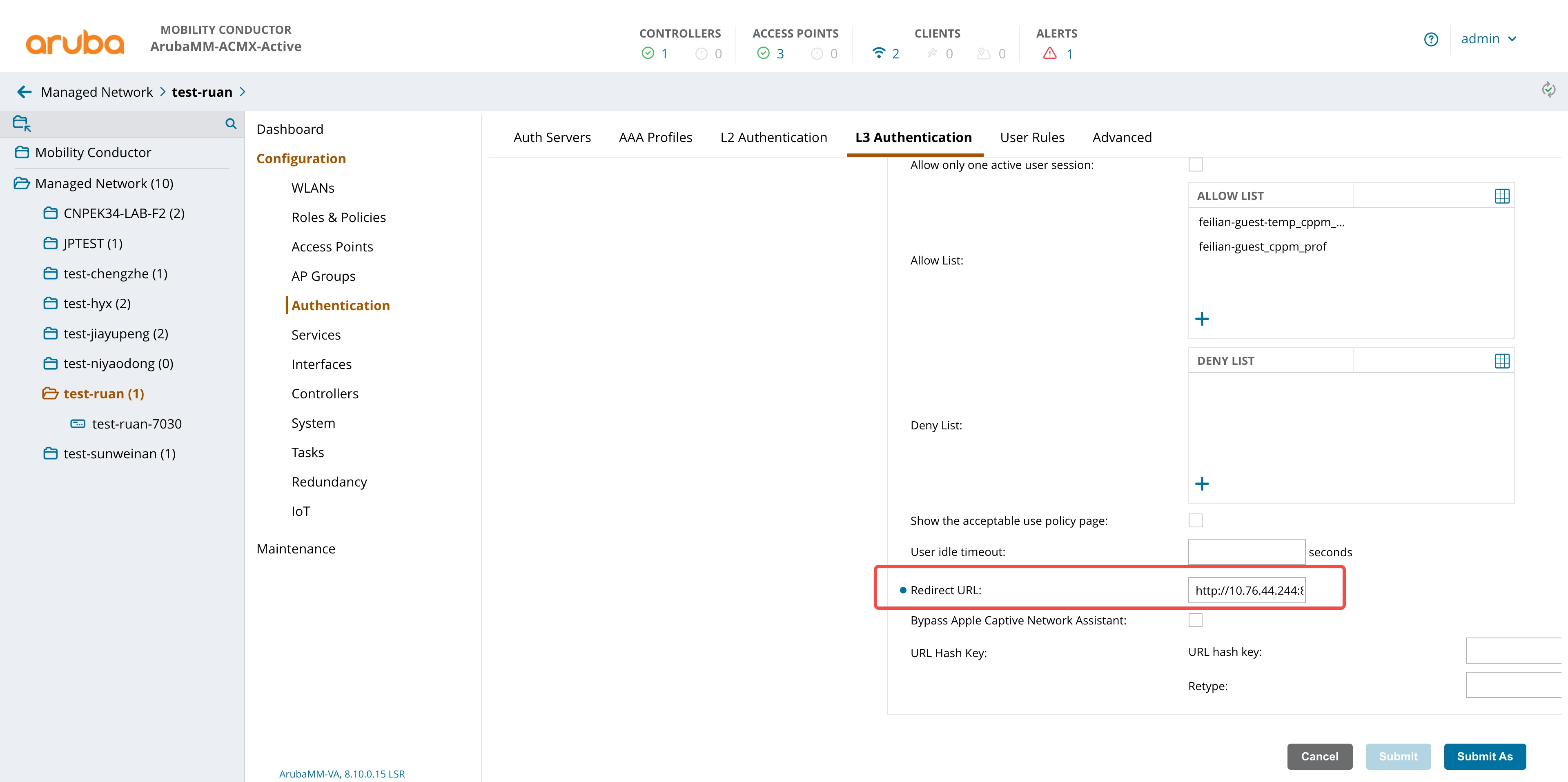Open the Services configuration page
The image size is (1568, 782).
(316, 335)
